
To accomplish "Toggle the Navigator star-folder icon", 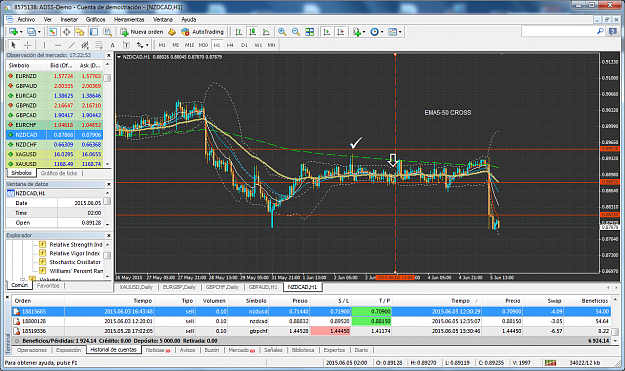I will pos(80,32).
